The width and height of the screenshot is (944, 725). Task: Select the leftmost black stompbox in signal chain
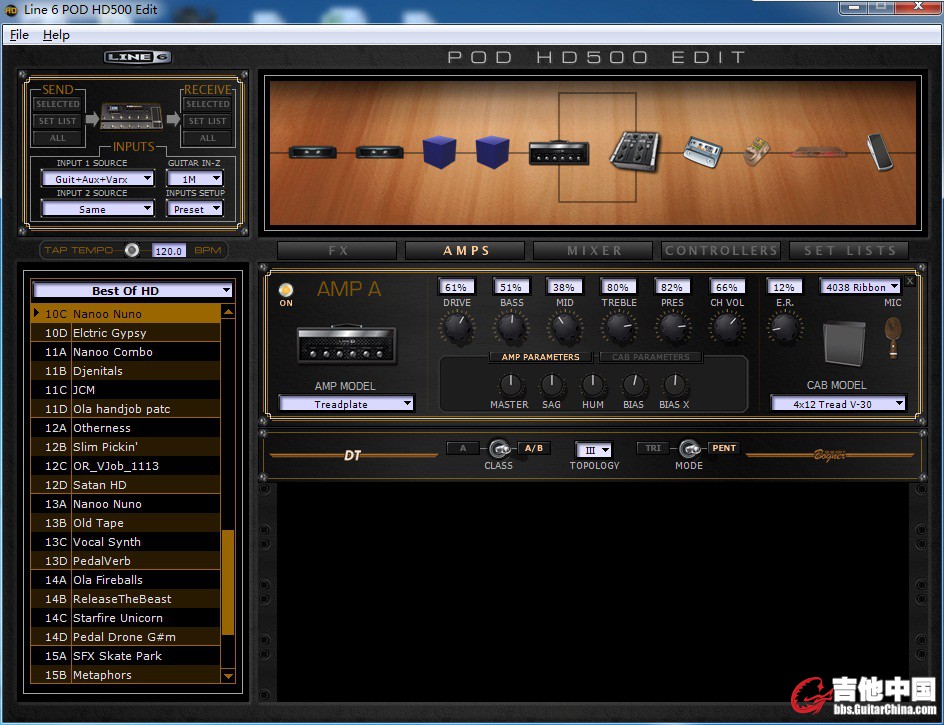312,152
